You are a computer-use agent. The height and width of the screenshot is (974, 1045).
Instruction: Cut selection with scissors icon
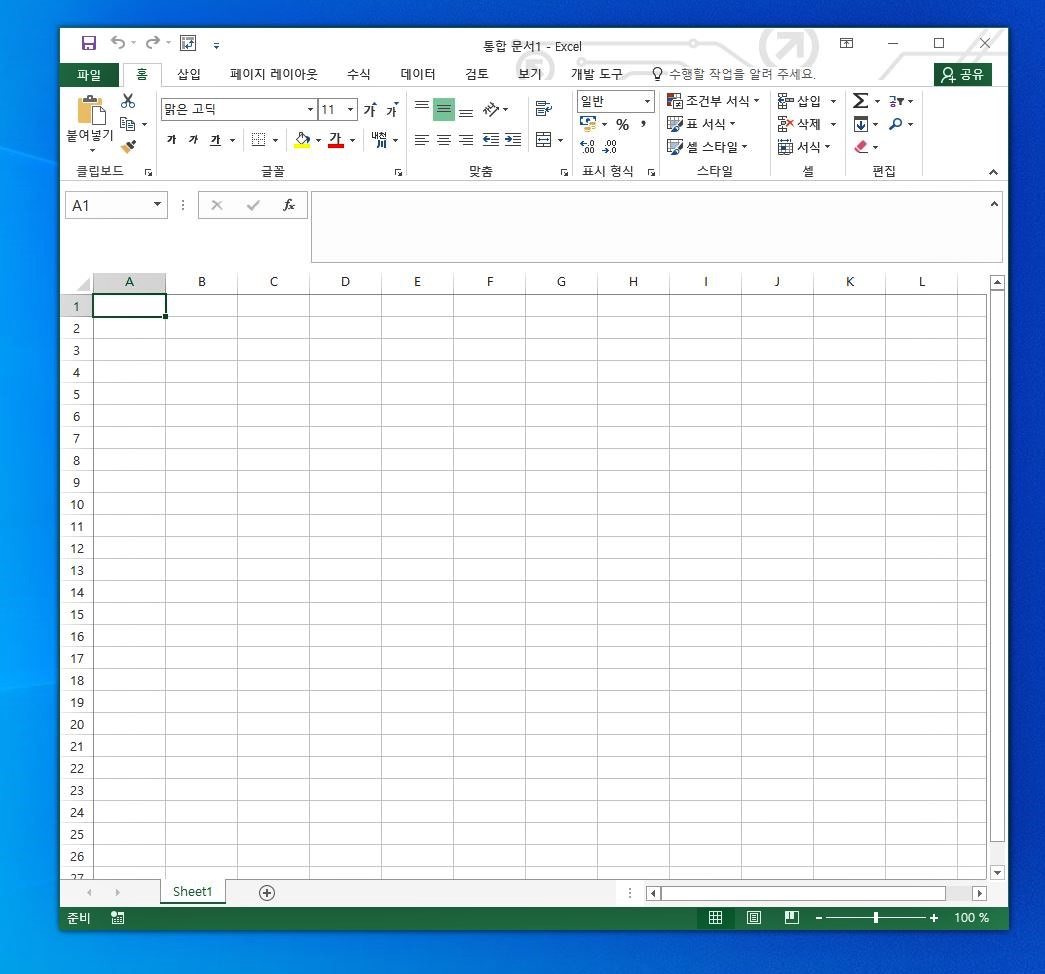click(128, 101)
